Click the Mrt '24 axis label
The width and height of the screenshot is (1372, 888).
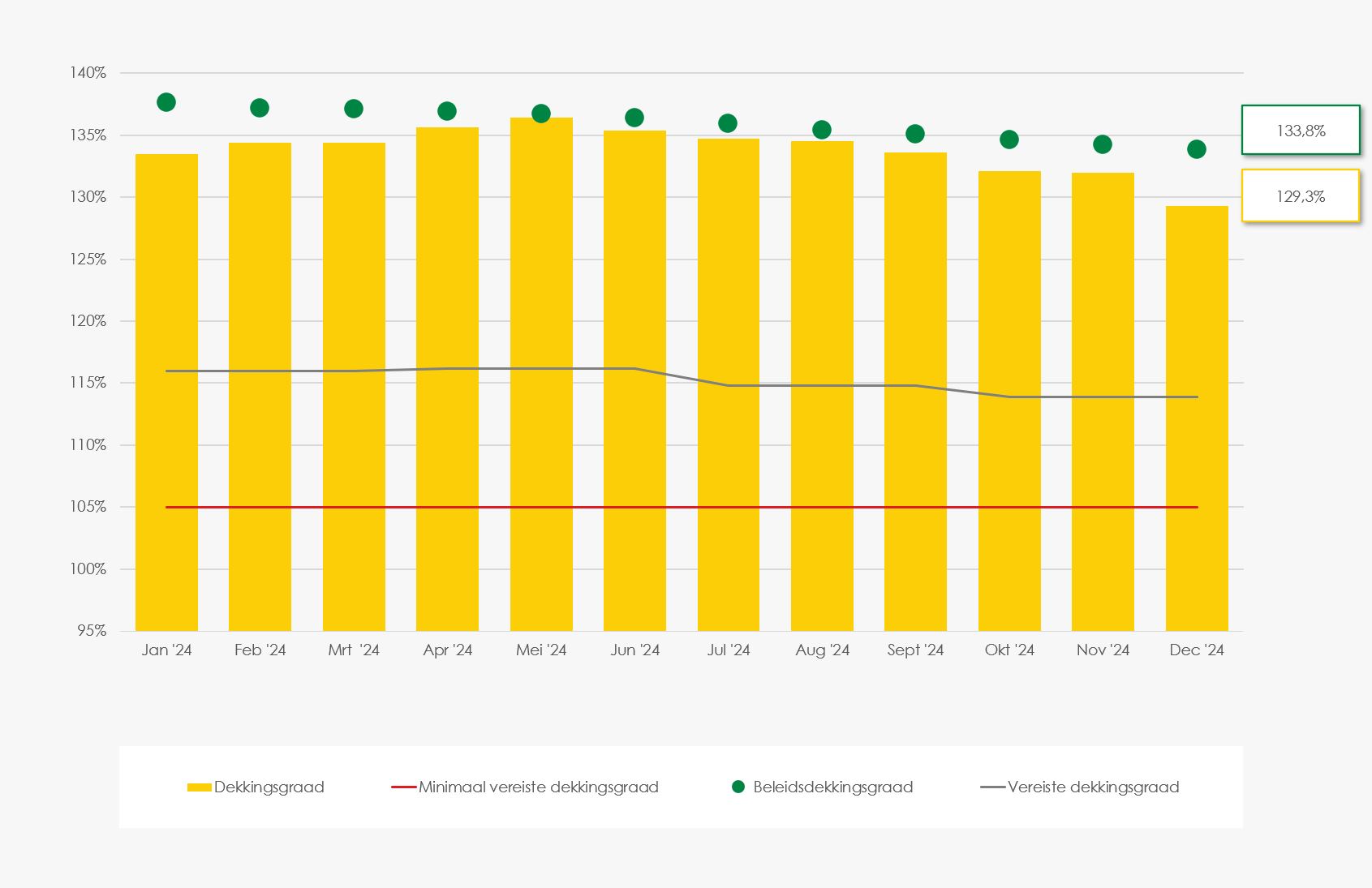pos(354,650)
